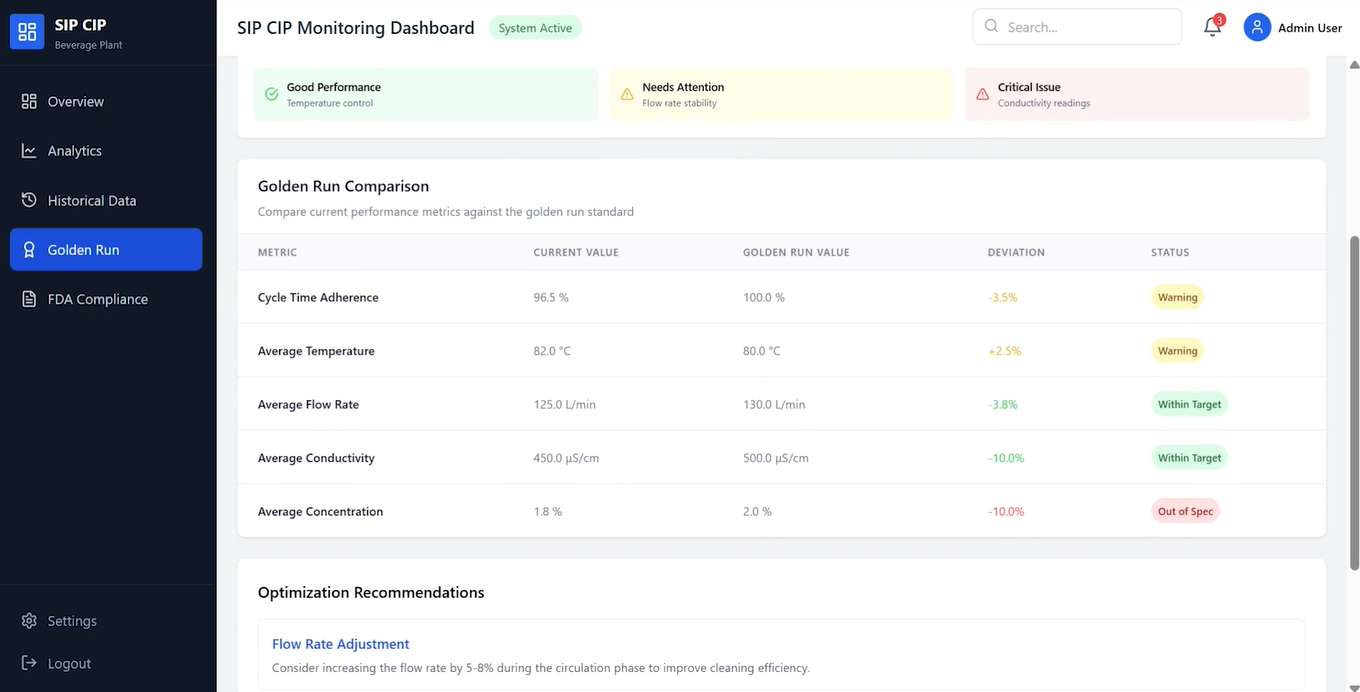Click the Analytics chart icon

tap(29, 151)
